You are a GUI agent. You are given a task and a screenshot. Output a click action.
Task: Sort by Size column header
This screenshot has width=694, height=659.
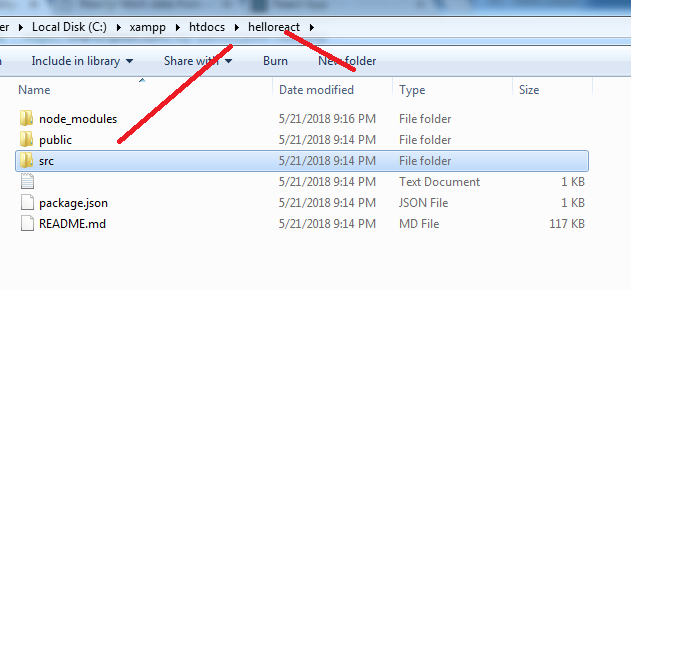[x=529, y=90]
